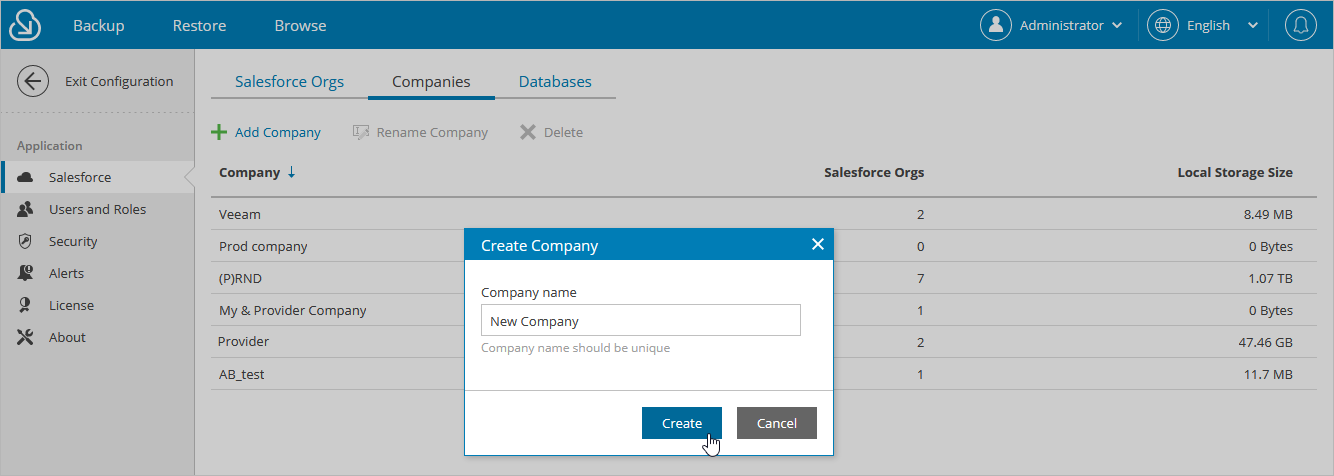
Task: Click the Salesforce cloud sidebar icon
Action: coord(26,178)
